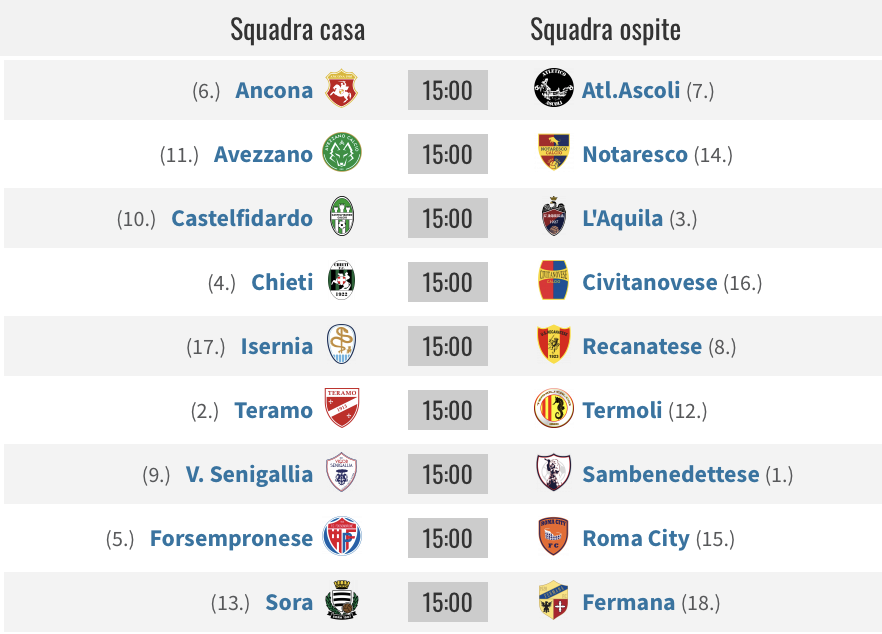Open the Sambenedettese team link

click(x=670, y=474)
